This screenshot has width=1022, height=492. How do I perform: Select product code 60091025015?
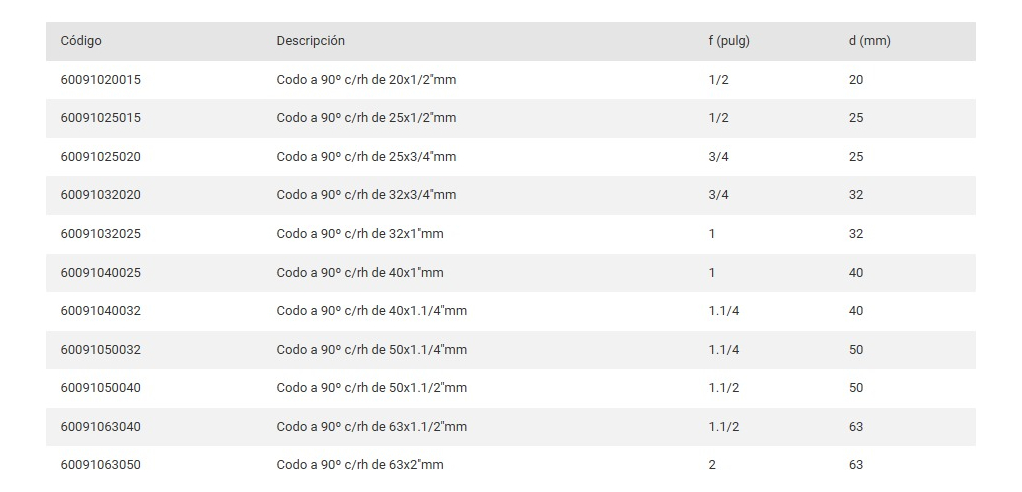tap(100, 118)
